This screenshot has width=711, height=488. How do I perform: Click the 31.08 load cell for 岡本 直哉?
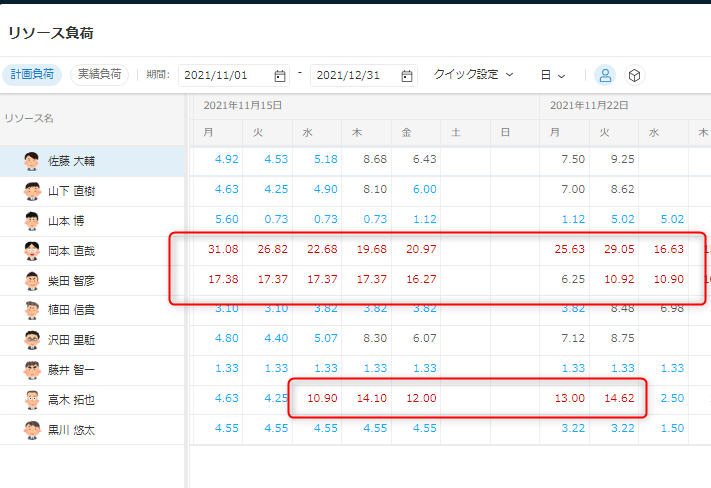(219, 249)
